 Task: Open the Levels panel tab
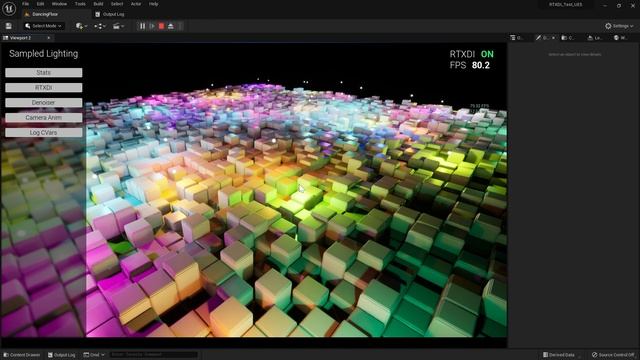coord(595,38)
